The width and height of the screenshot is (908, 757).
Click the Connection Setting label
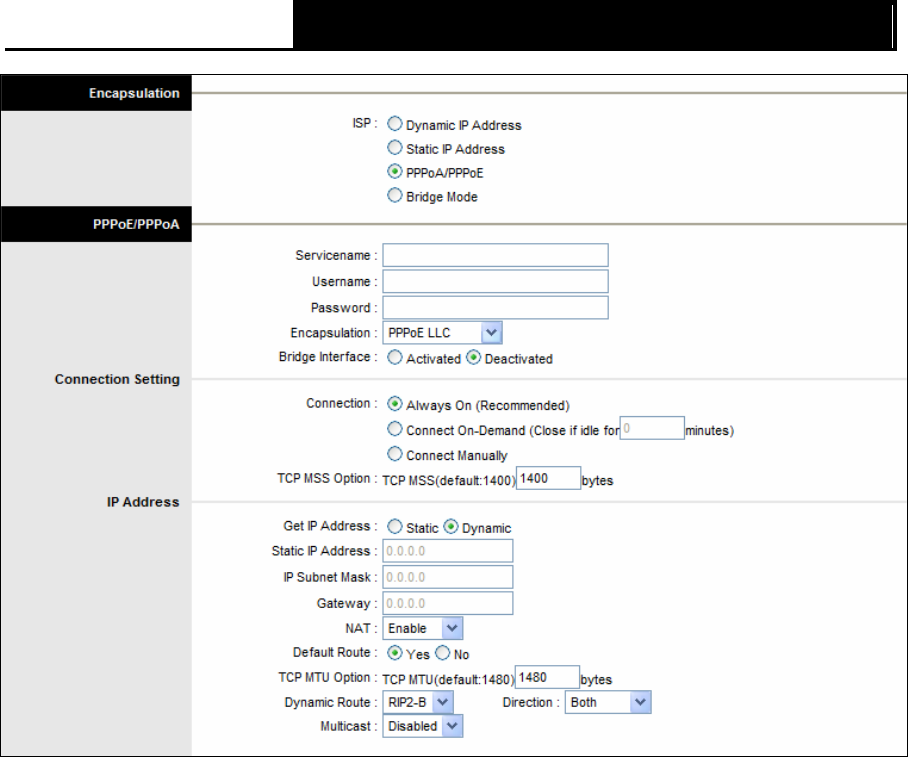117,379
